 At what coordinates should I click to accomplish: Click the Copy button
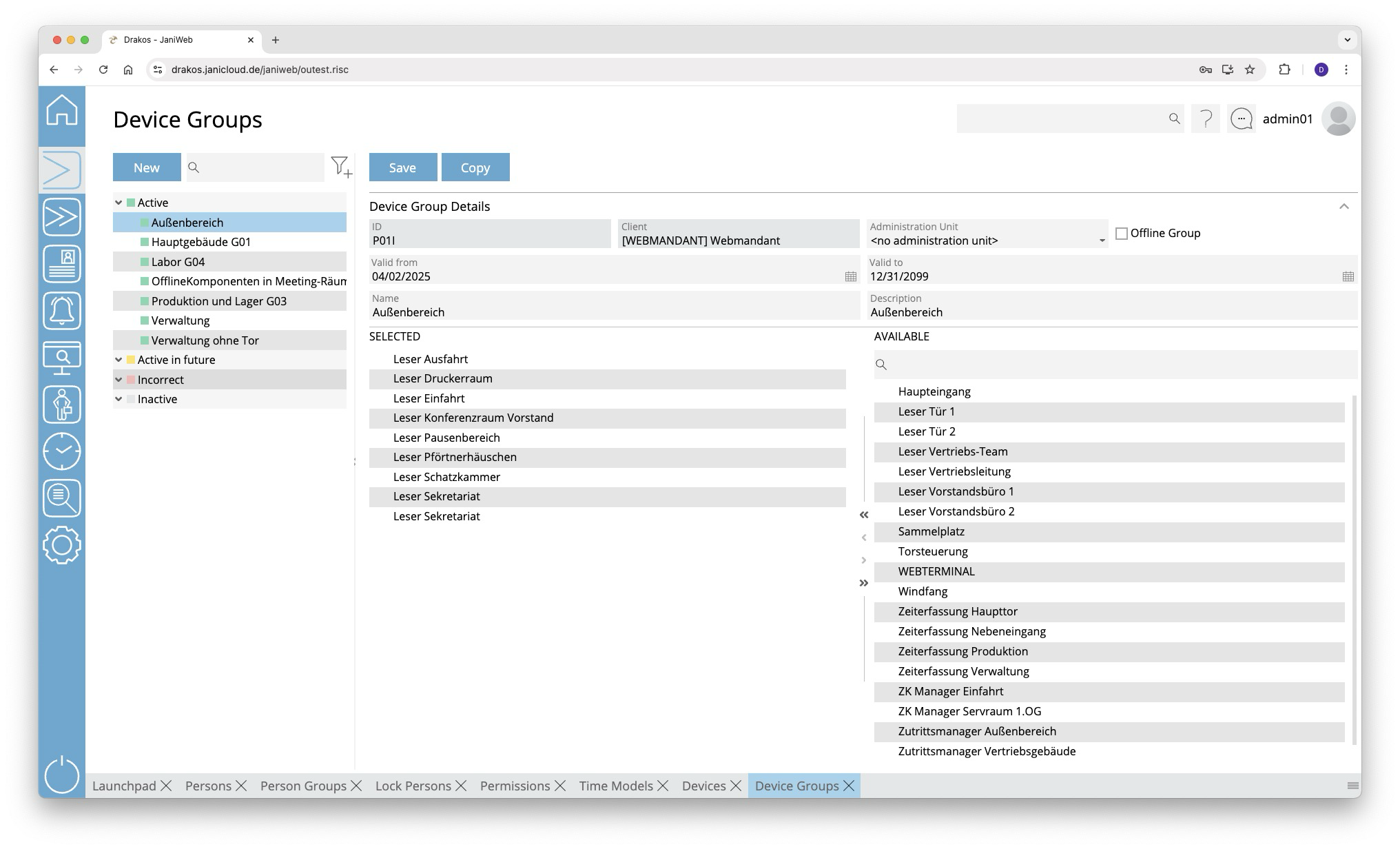[475, 167]
